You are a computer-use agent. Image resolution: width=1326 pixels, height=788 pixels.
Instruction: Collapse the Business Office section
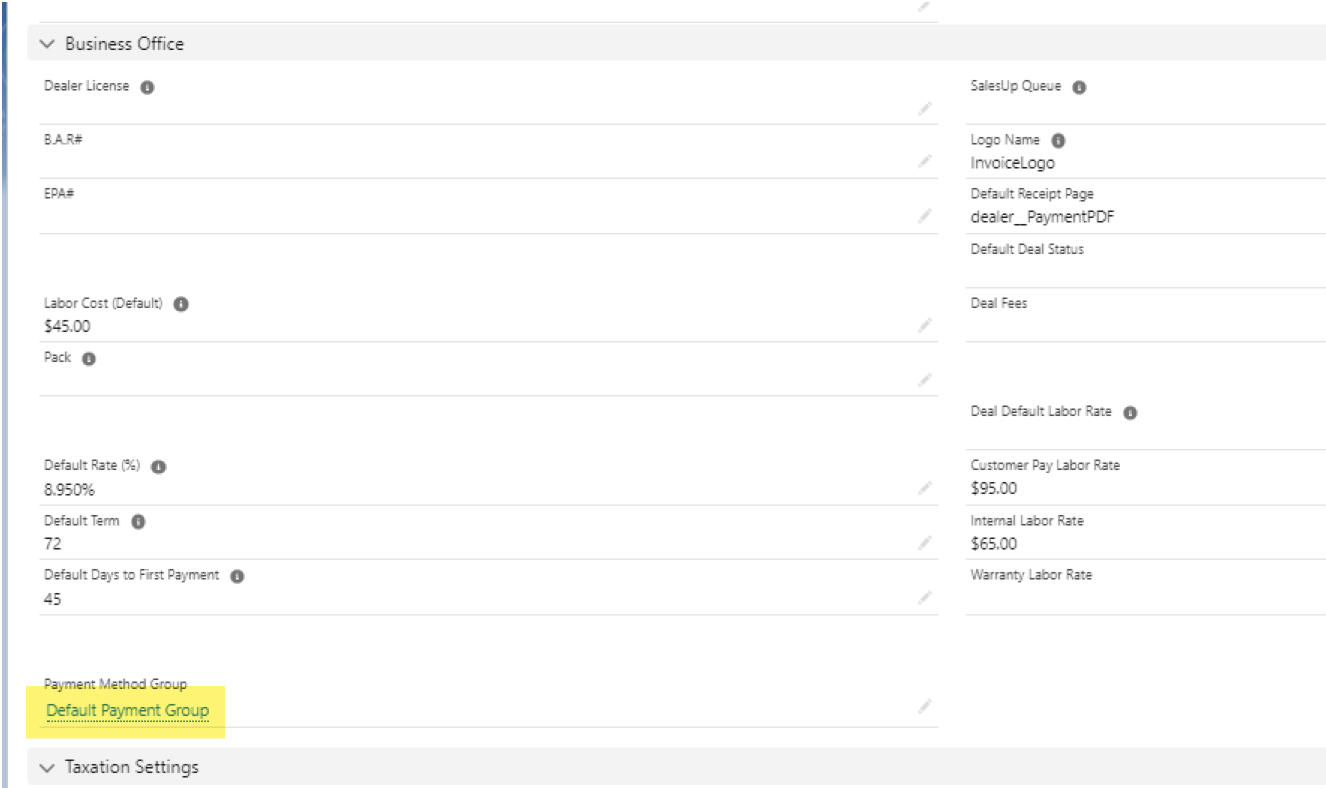tap(47, 44)
